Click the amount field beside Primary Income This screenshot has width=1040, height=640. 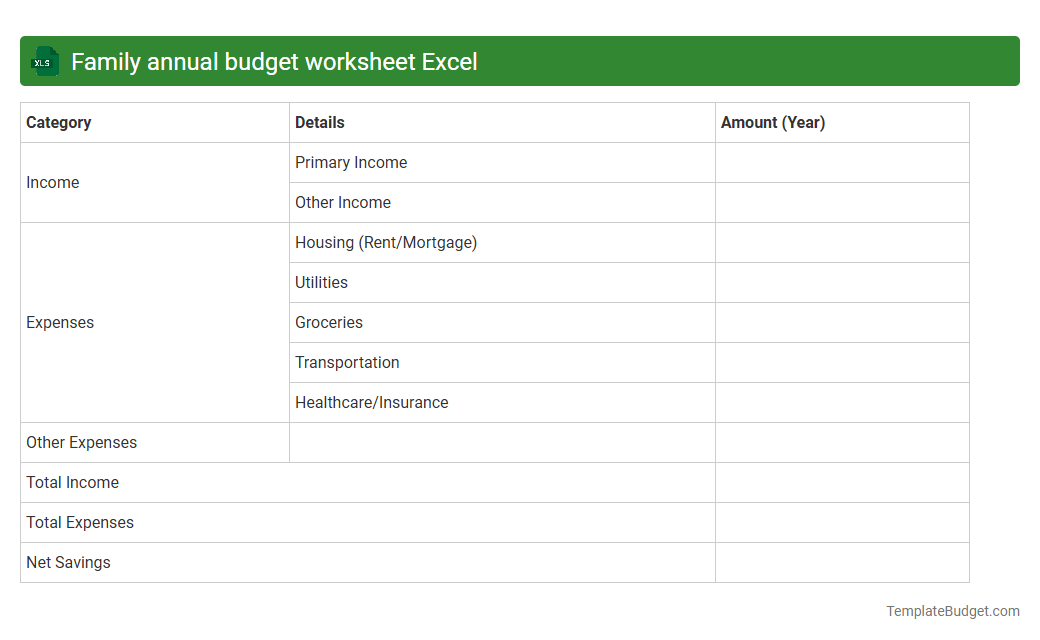[x=842, y=162]
